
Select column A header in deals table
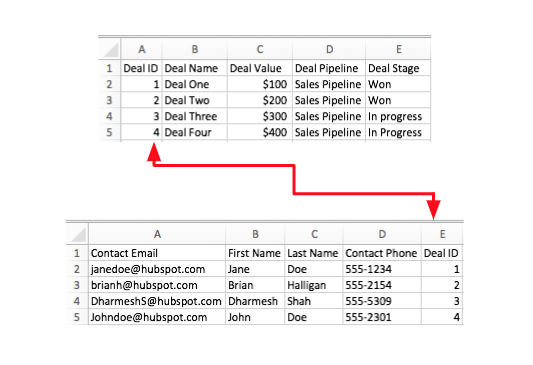click(x=141, y=49)
